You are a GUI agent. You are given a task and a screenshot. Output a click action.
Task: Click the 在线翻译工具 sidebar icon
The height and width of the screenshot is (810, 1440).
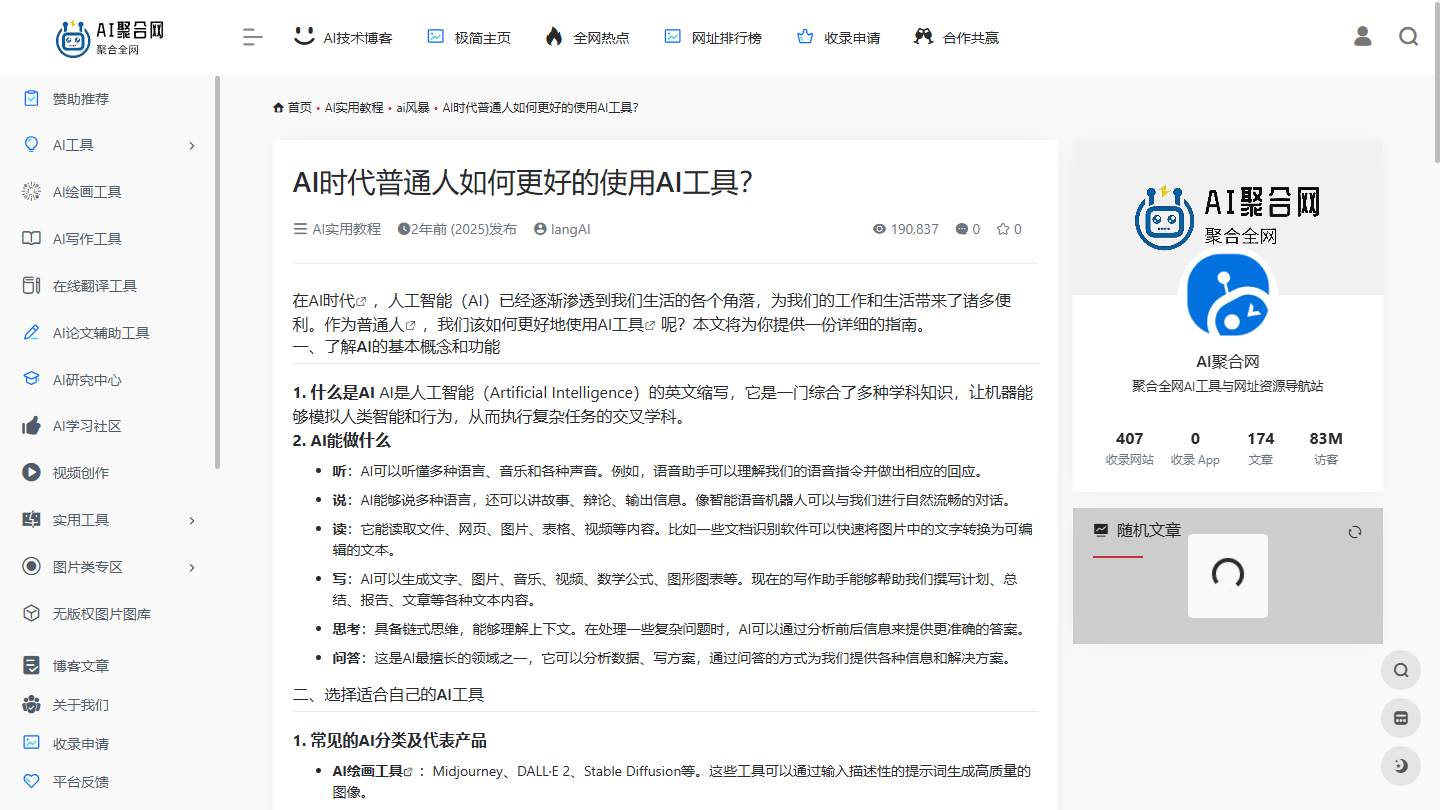click(x=31, y=286)
